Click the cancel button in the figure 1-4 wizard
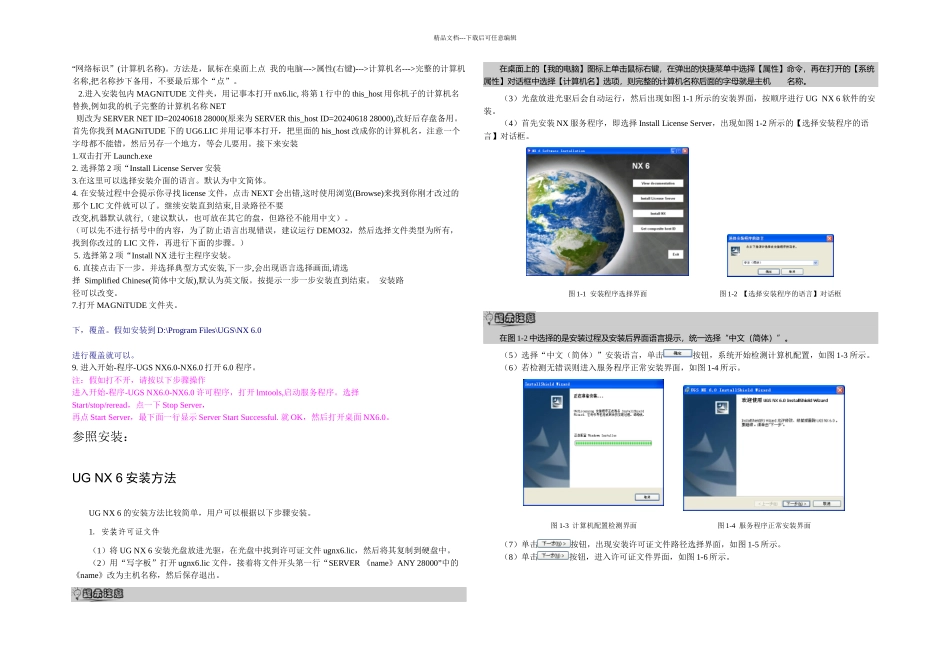Viewport: 950px width, 672px height. tap(827, 504)
